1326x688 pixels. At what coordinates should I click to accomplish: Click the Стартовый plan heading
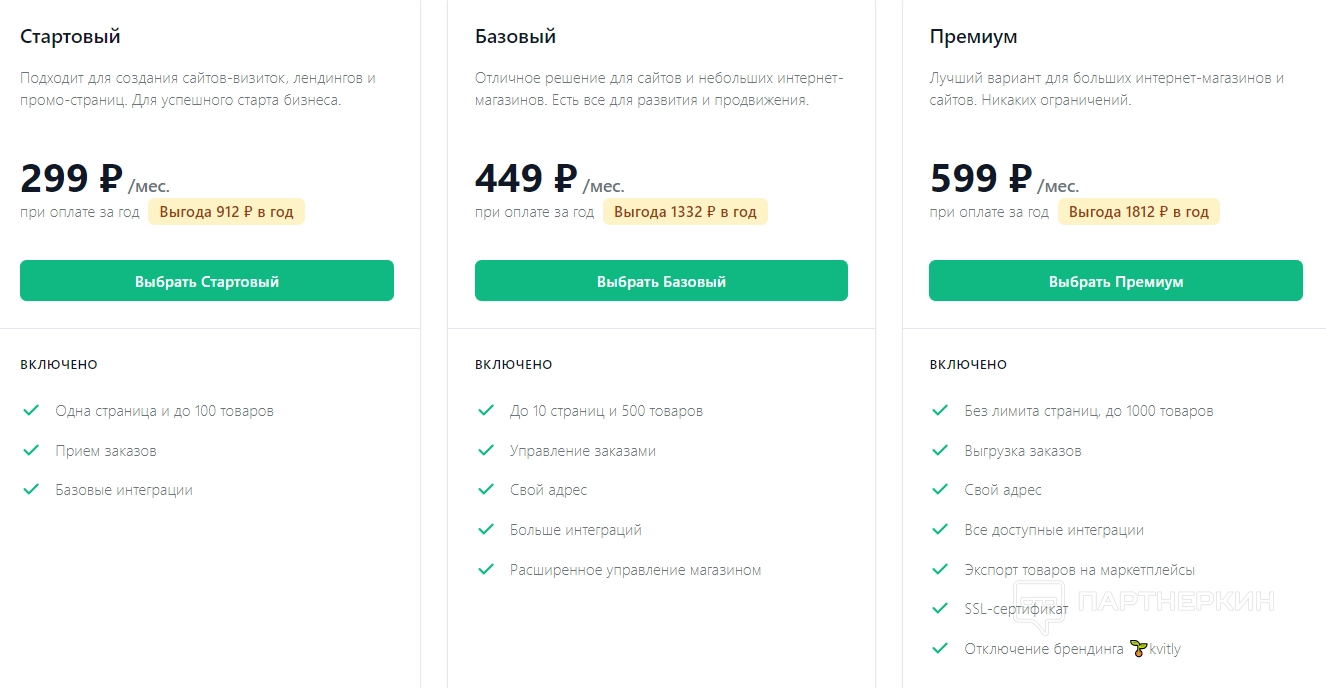(x=70, y=37)
